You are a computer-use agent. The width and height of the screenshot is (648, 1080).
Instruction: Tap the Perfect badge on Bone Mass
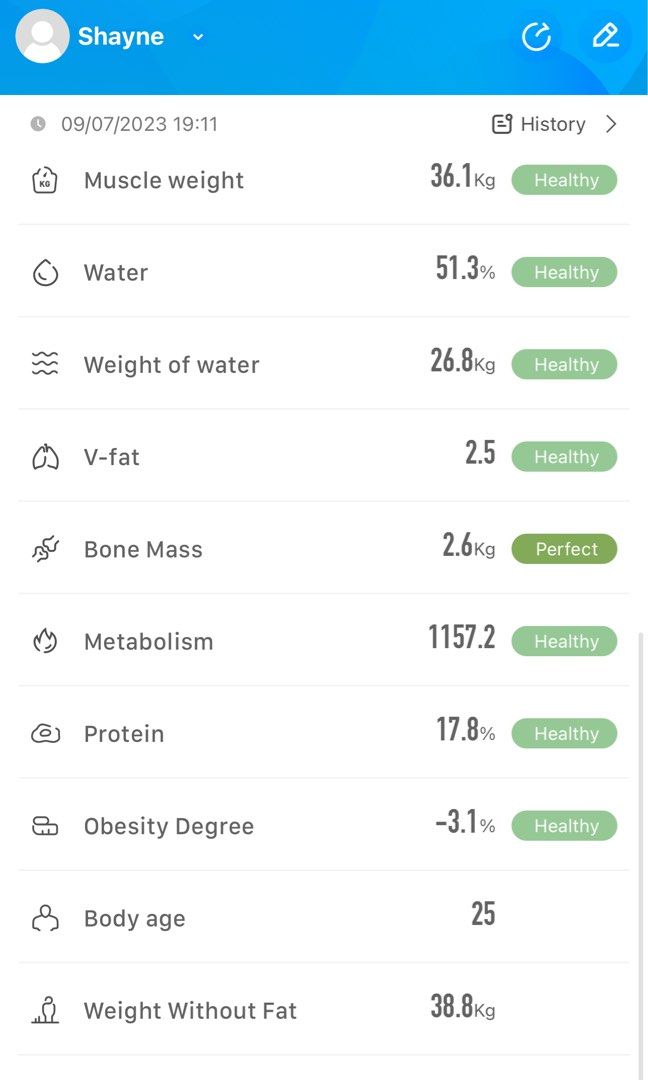pos(564,548)
